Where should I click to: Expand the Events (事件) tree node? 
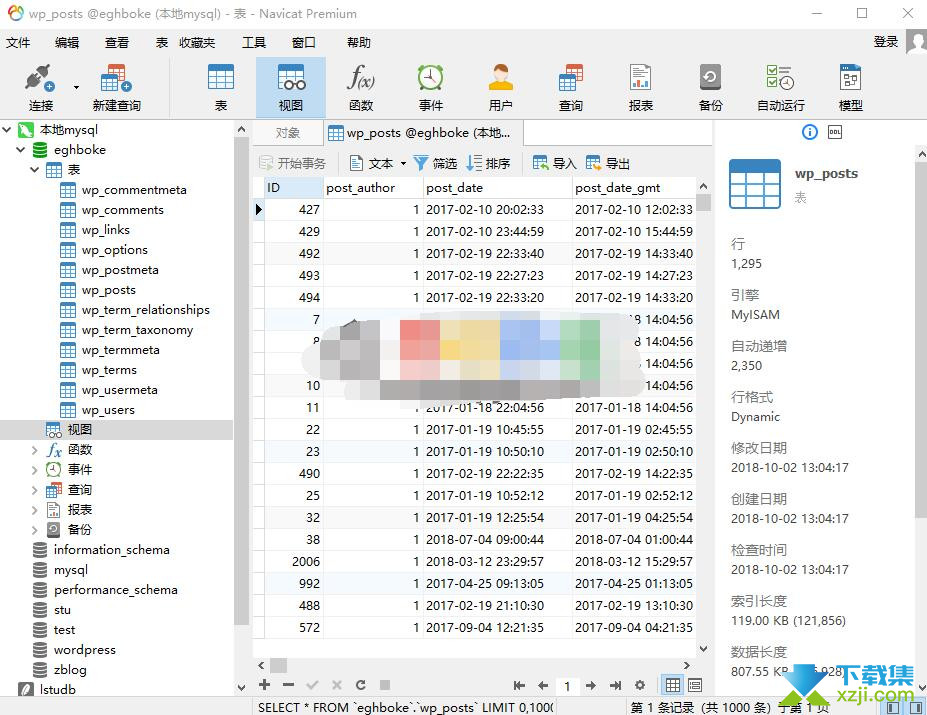click(x=34, y=470)
